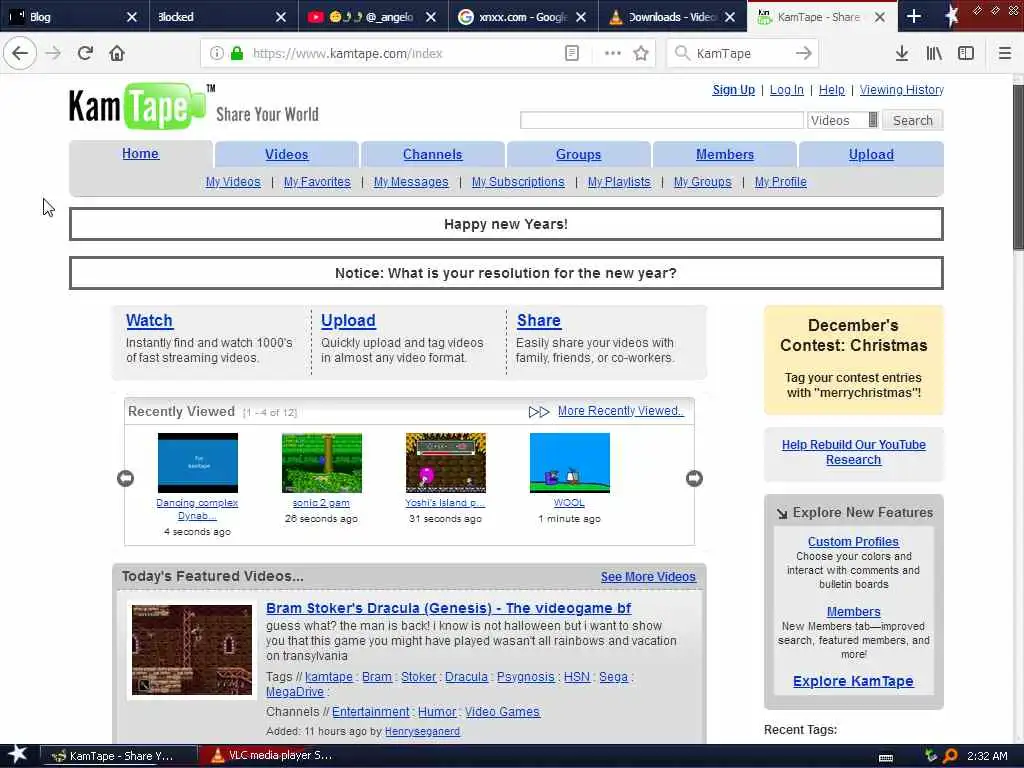Switch to the Blocked browser tab
The image size is (1024, 768).
pos(223,16)
